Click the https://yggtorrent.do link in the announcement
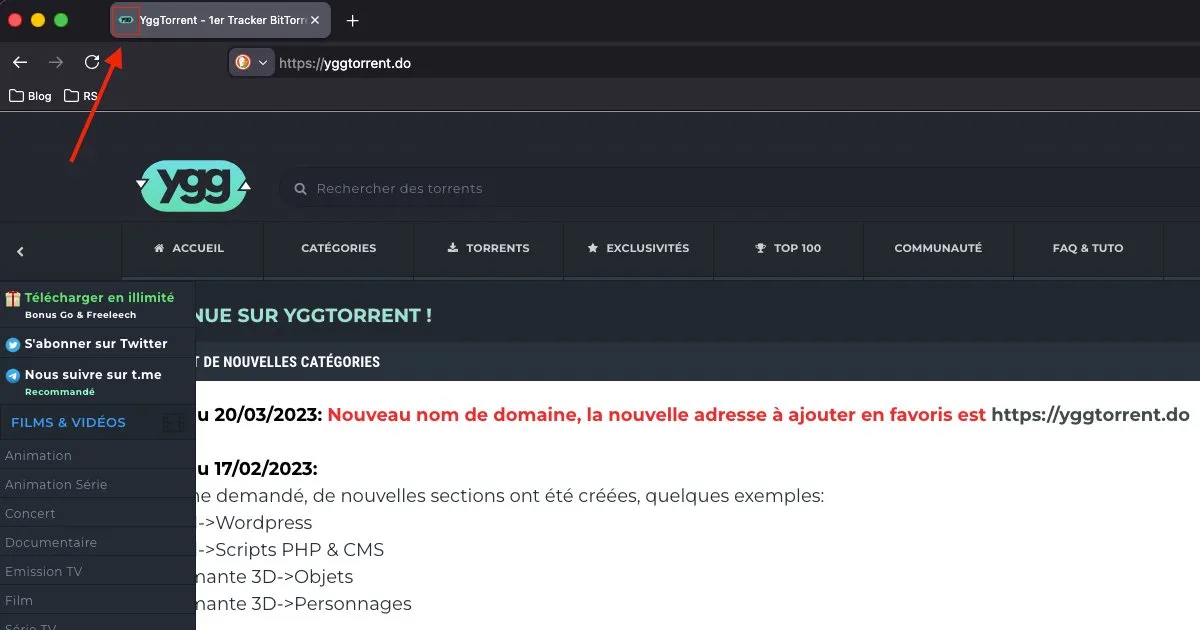The width and height of the screenshot is (1200, 630). (x=1090, y=415)
